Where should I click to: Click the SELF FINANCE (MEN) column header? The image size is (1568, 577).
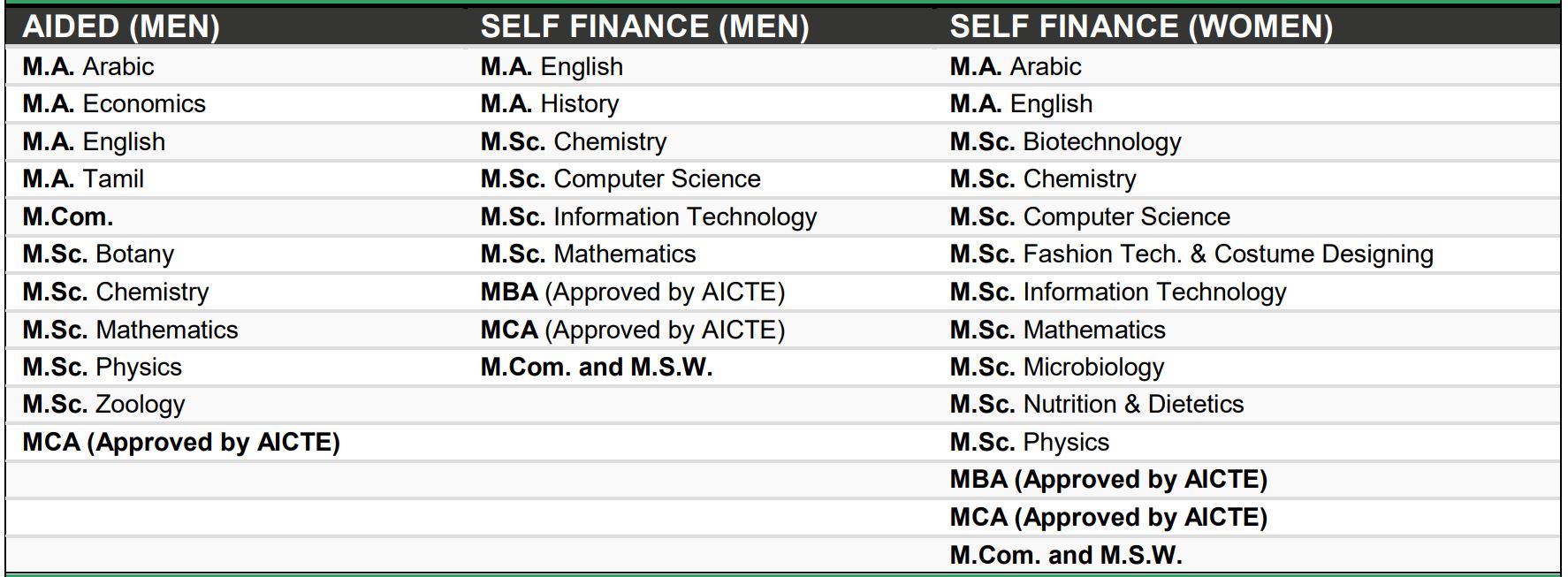(x=644, y=27)
